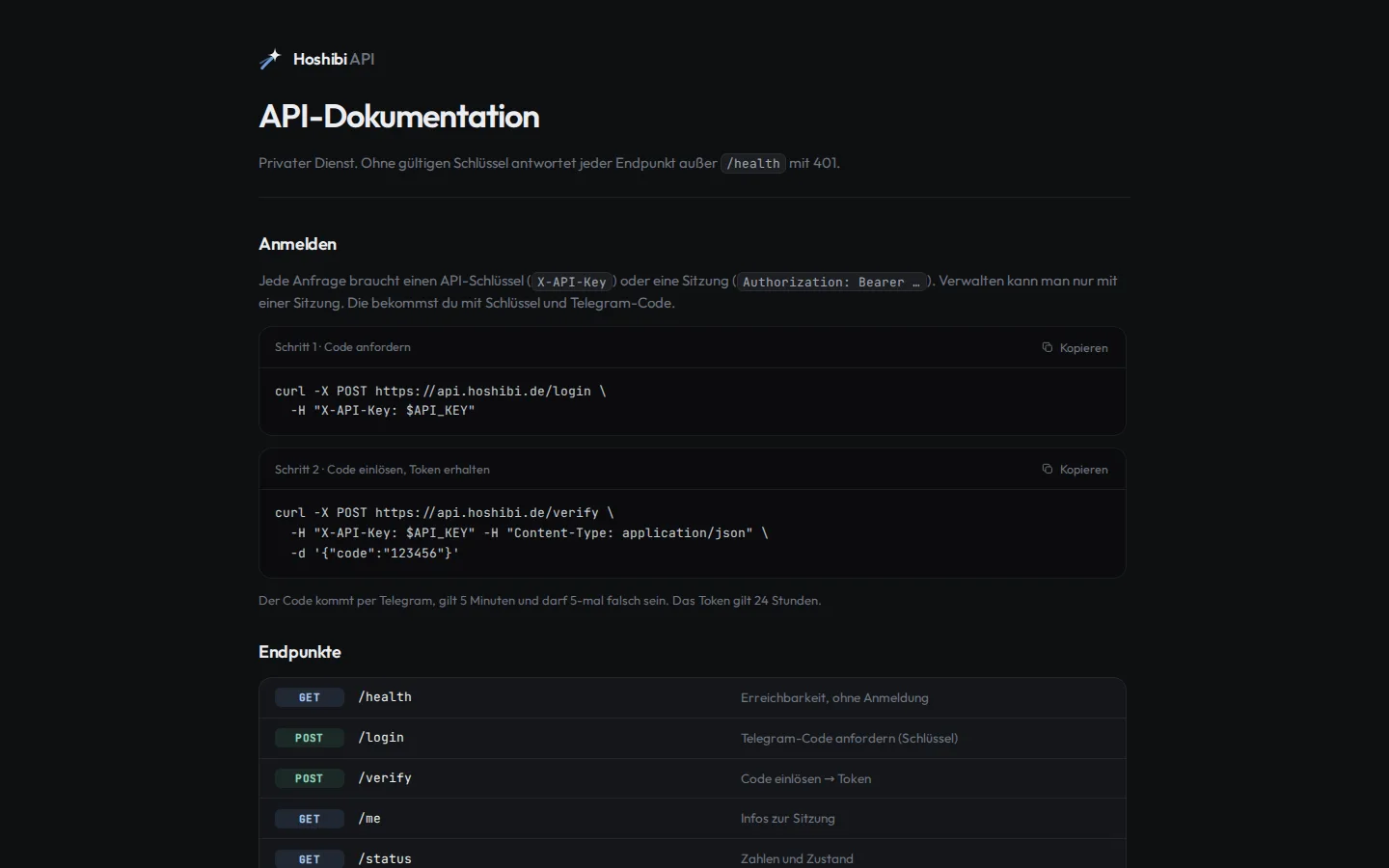Screen dimensions: 1389x868
Task: Click the -d code 123456 line
Action: [375, 553]
